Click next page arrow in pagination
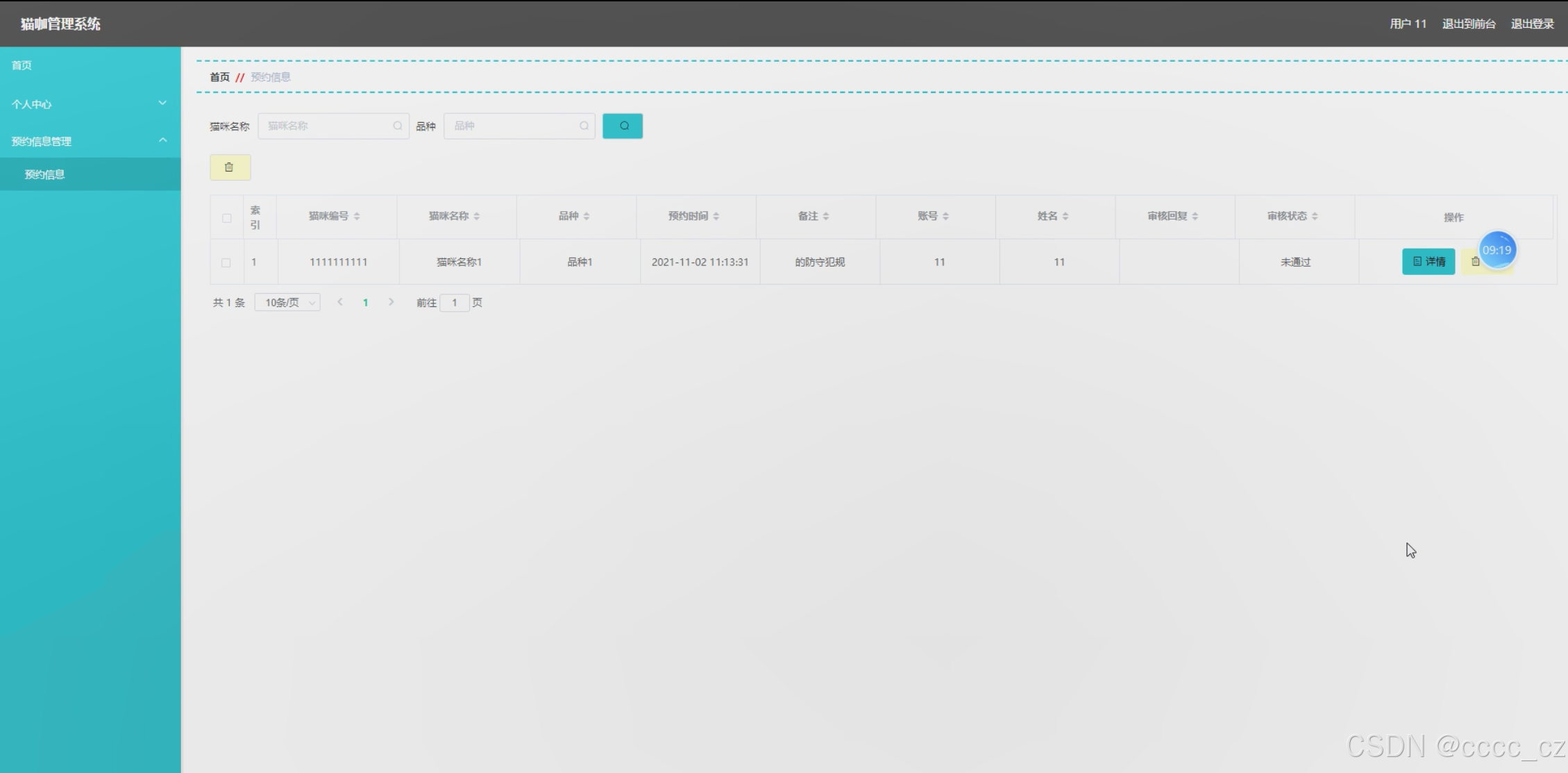The width and height of the screenshot is (1568, 773). point(391,302)
